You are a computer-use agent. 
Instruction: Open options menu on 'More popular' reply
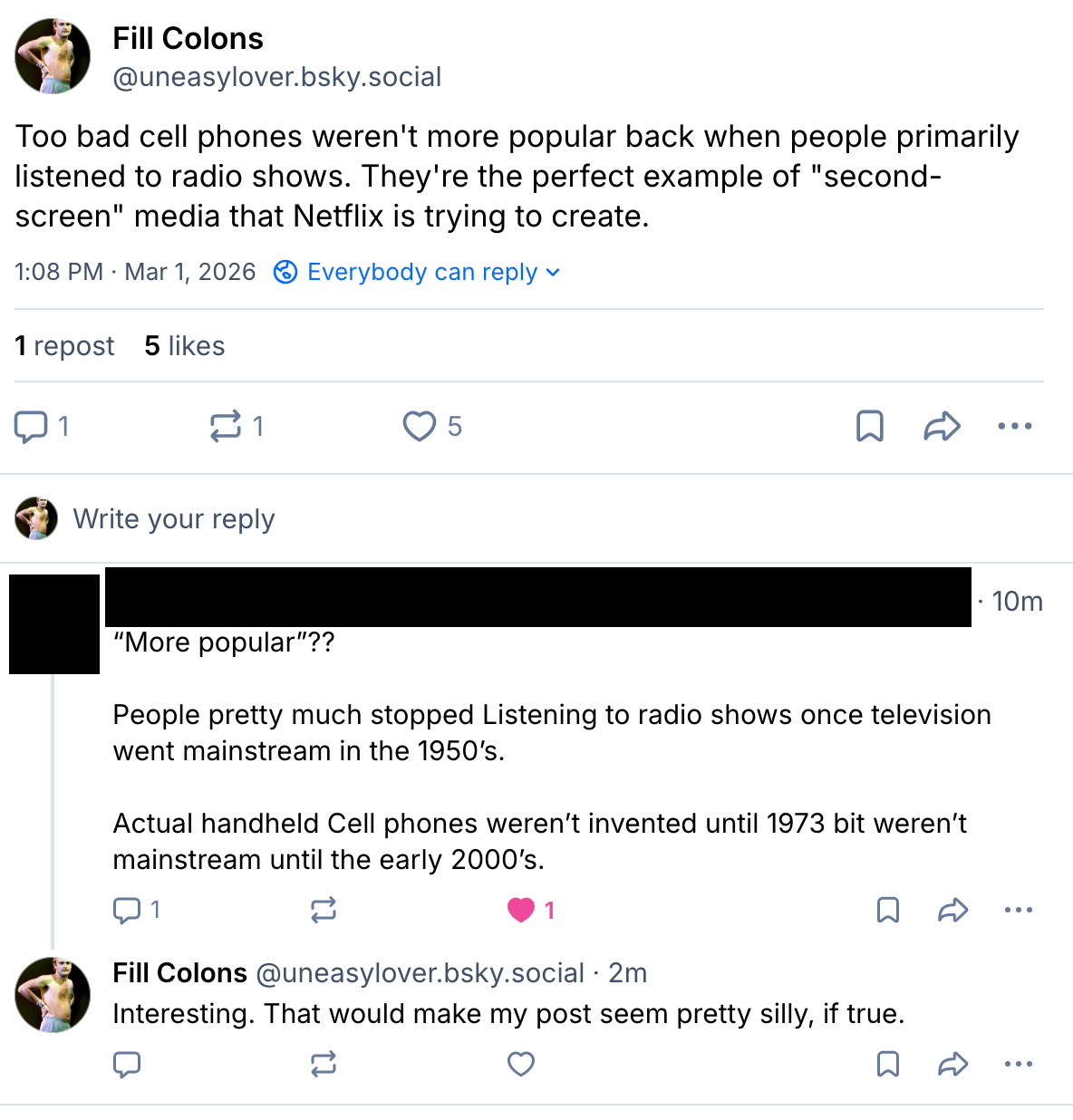[1018, 910]
